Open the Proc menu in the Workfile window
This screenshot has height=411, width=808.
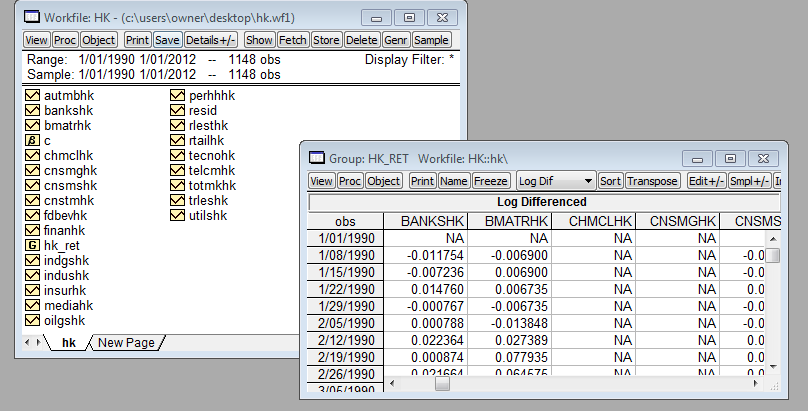point(65,40)
